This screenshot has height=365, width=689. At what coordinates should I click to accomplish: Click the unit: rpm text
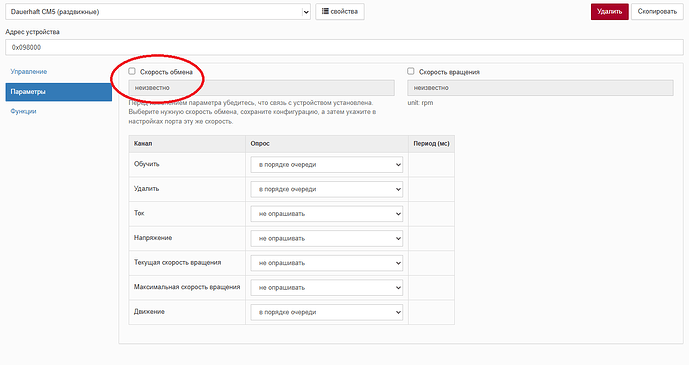click(420, 103)
